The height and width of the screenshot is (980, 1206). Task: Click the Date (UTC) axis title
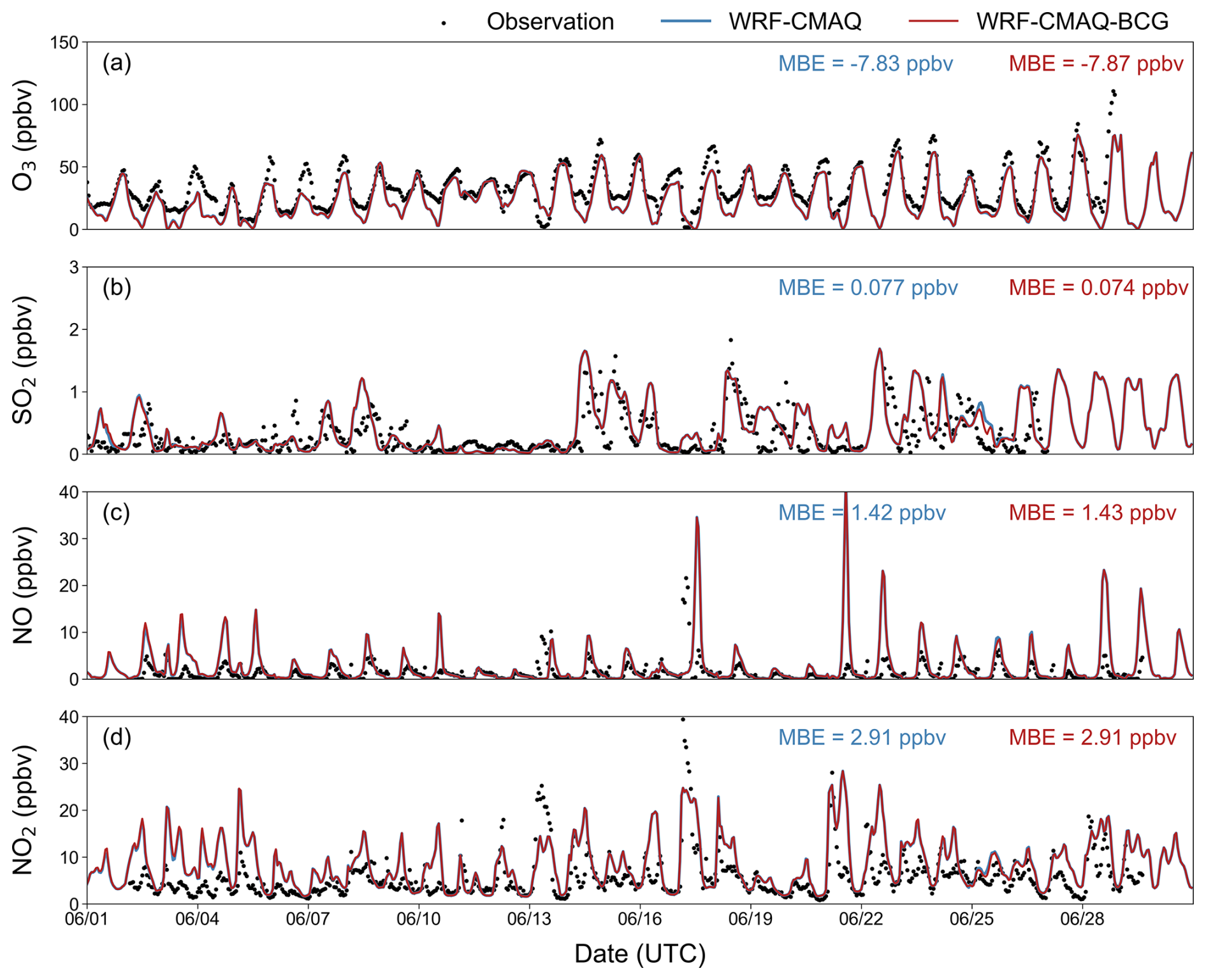tap(639, 954)
